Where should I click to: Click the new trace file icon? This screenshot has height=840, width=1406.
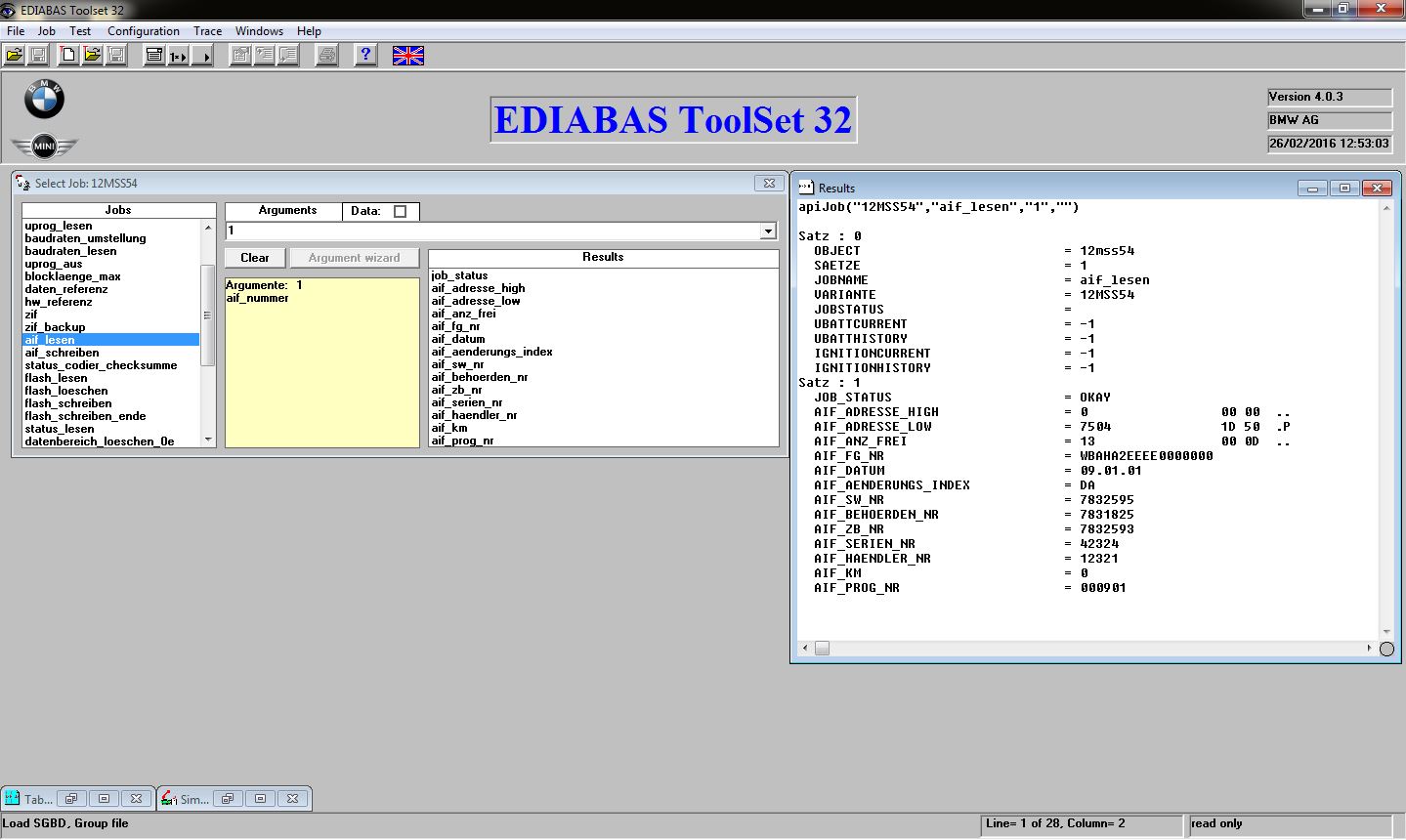pyautogui.click(x=68, y=56)
